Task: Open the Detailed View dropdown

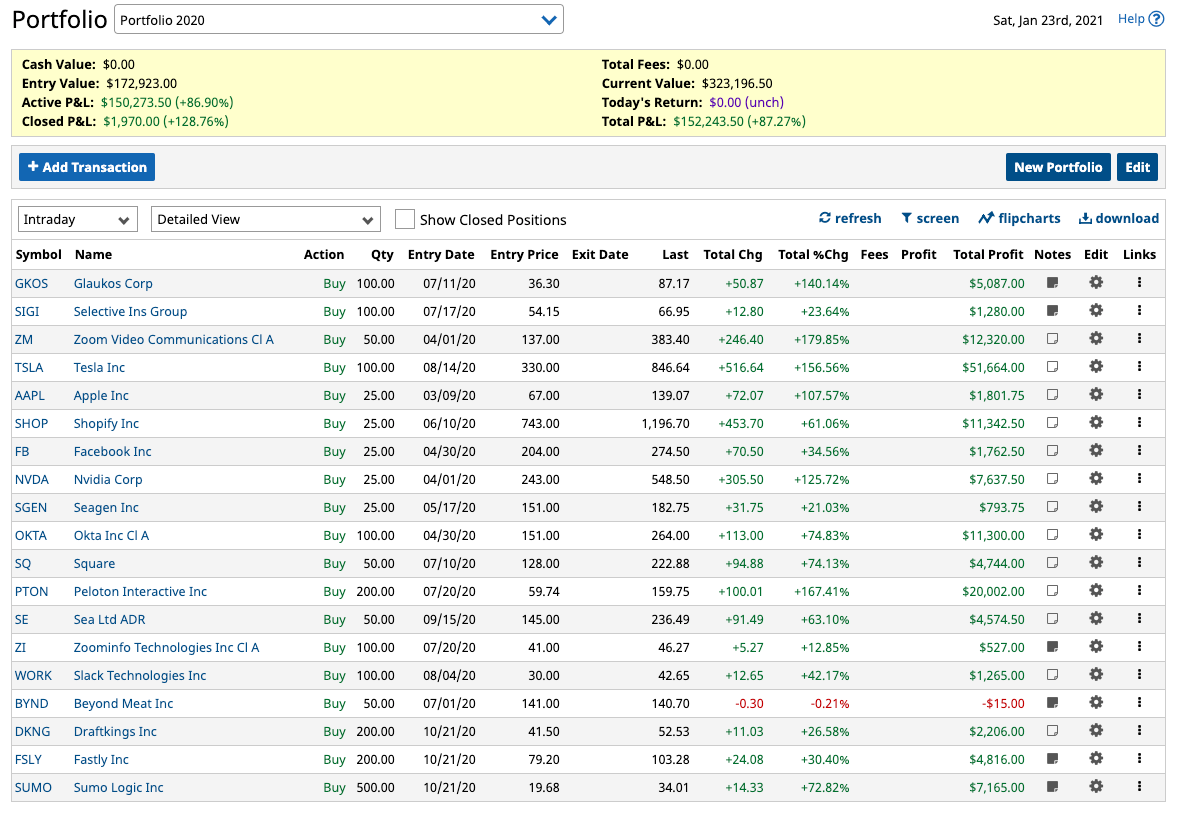Action: click(x=266, y=219)
